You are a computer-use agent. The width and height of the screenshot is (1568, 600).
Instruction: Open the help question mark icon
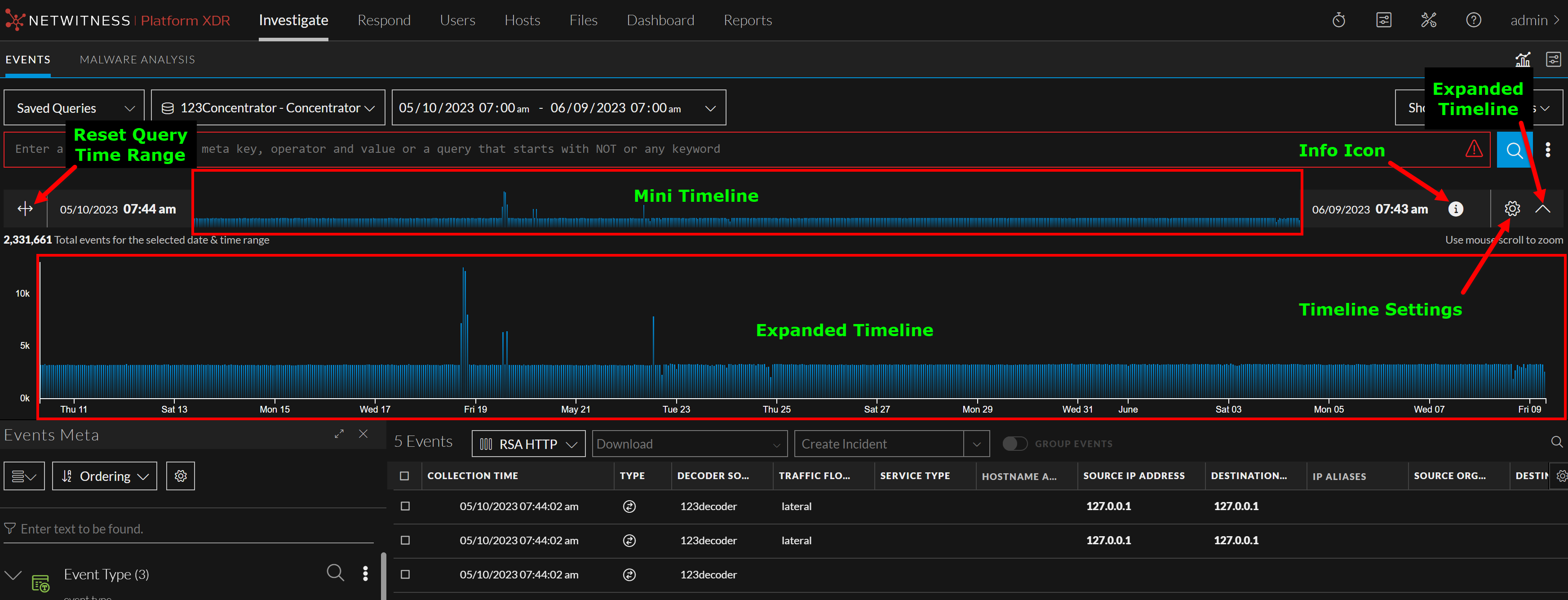click(1473, 20)
